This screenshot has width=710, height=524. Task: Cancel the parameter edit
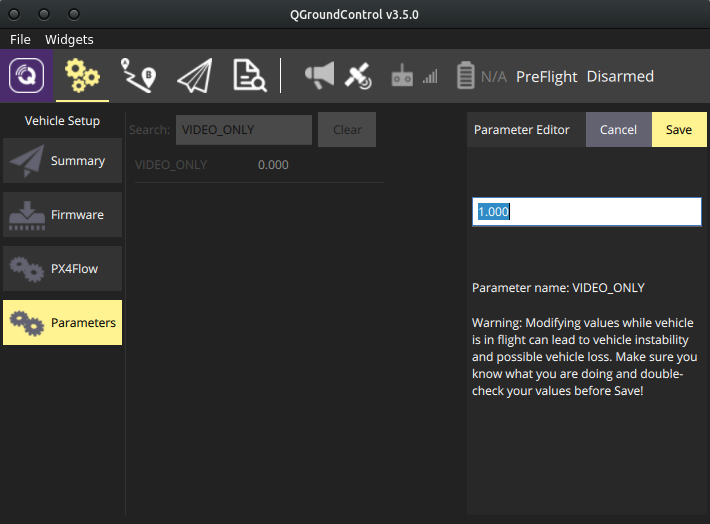point(619,130)
